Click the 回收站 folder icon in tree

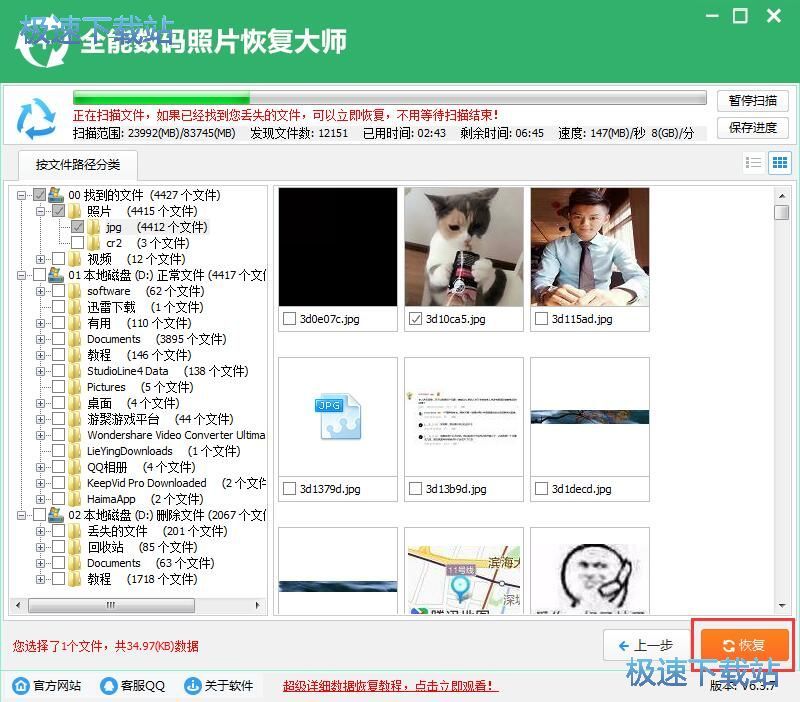[75, 547]
